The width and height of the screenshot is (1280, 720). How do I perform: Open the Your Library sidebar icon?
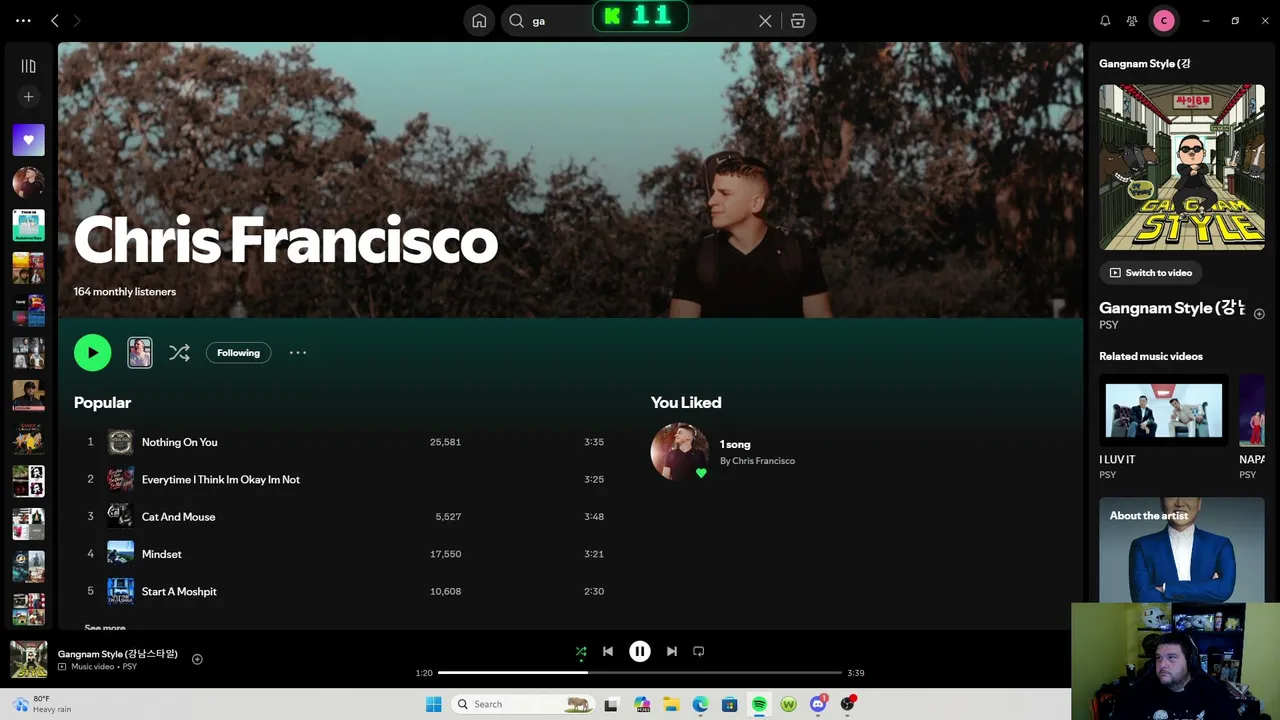[28, 66]
